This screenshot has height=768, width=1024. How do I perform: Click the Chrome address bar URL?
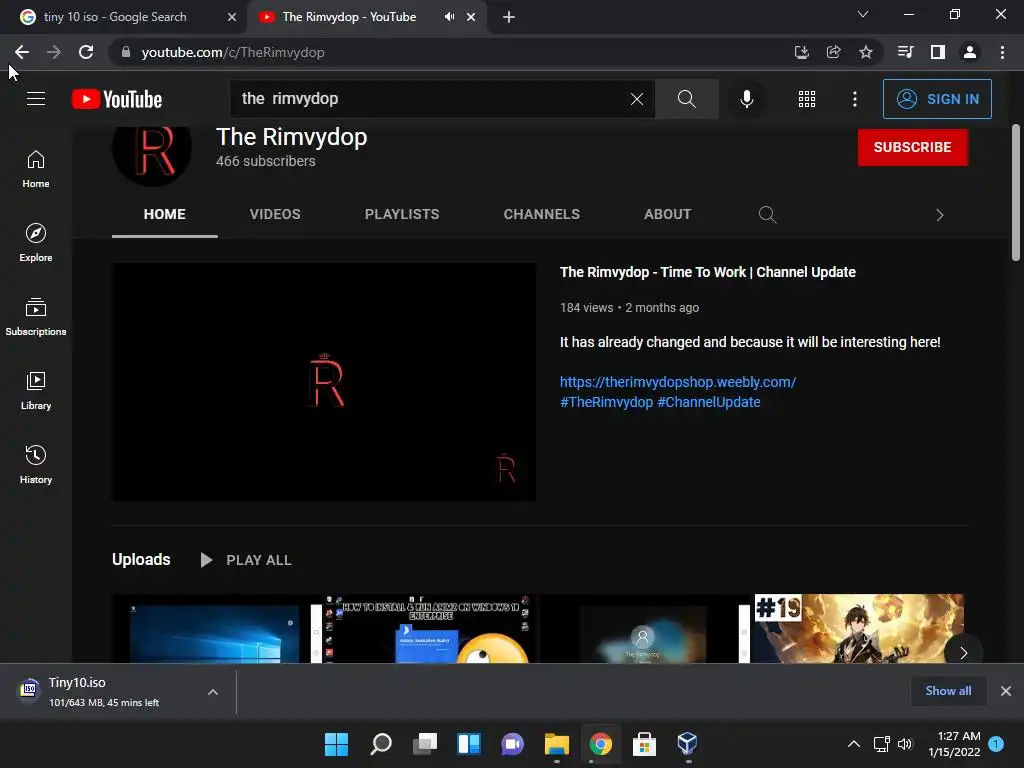click(233, 52)
